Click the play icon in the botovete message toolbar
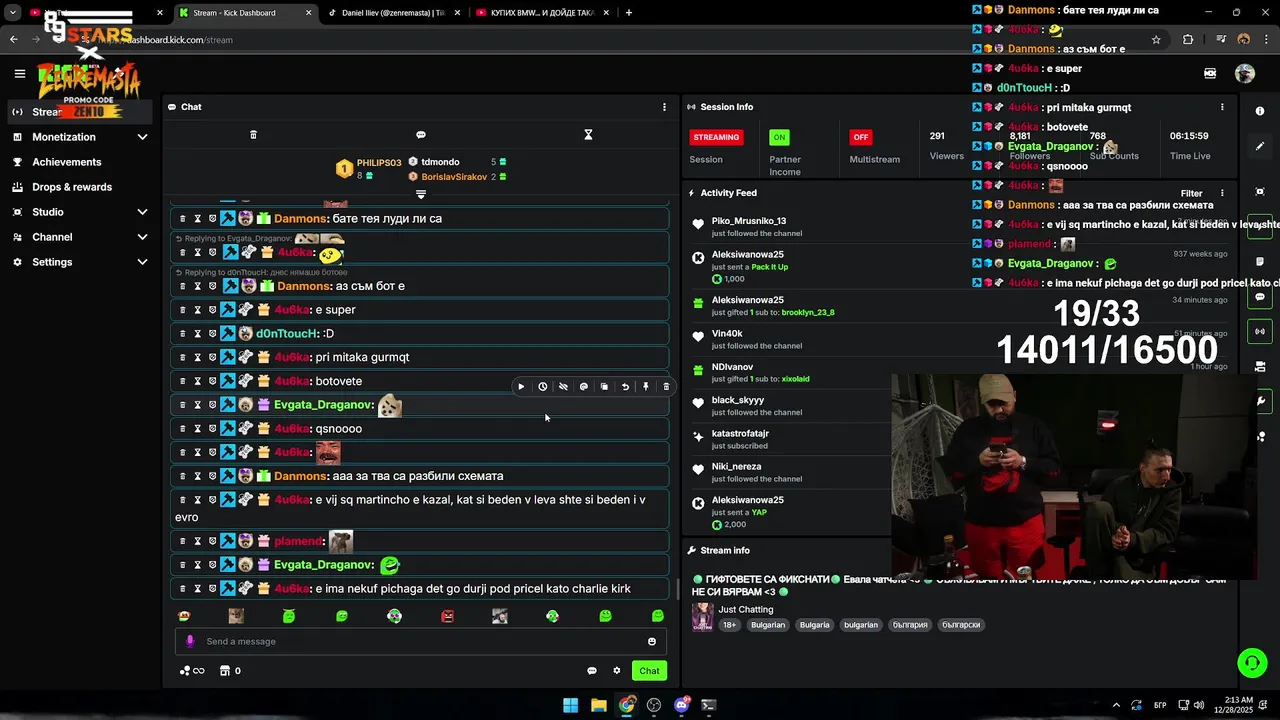1280x720 pixels. point(521,387)
